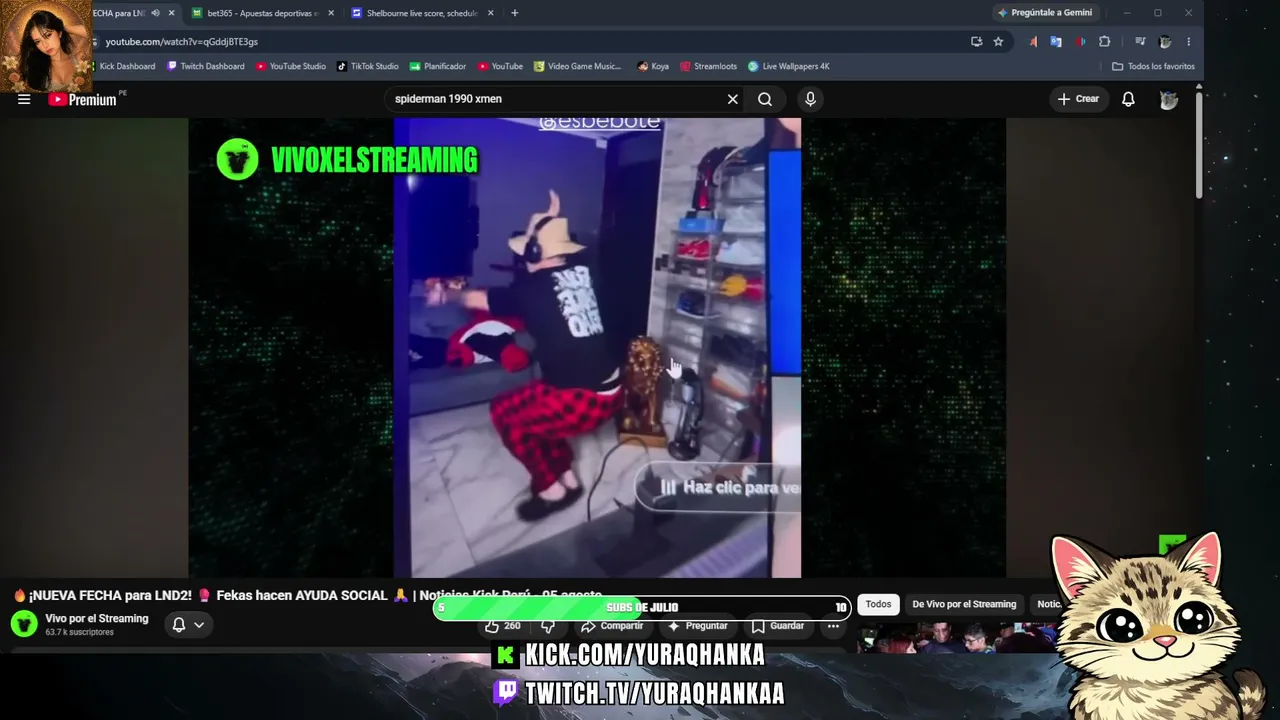Viewport: 1280px width, 720px height.
Task: Open the YouTube hamburger guide menu
Action: (x=24, y=99)
